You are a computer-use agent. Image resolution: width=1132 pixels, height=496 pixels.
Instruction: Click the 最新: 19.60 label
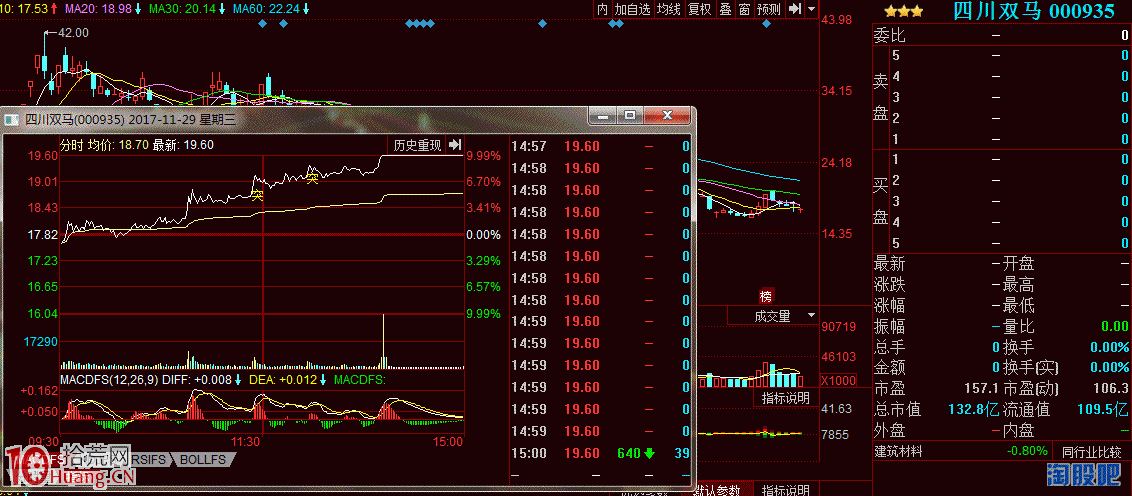(x=183, y=144)
